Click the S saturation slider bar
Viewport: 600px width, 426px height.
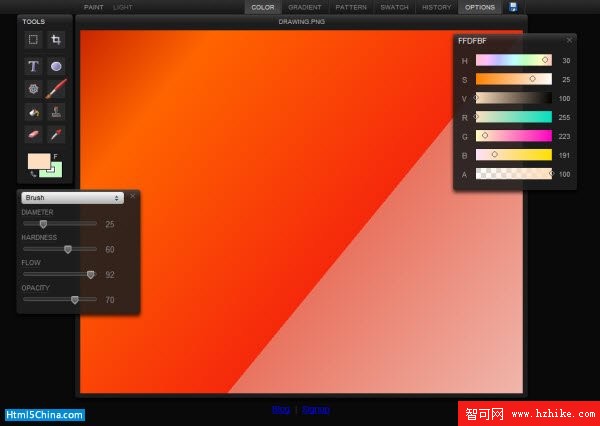(x=514, y=79)
